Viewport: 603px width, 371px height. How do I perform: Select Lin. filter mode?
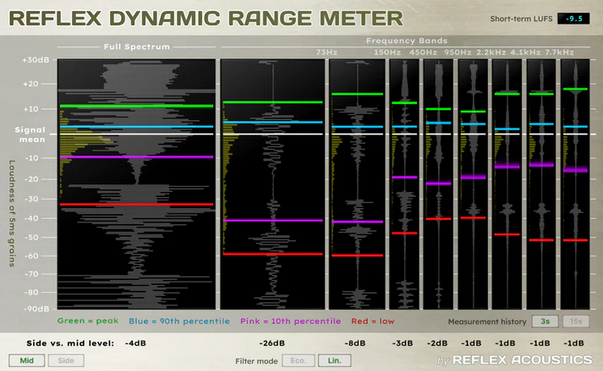tap(334, 360)
